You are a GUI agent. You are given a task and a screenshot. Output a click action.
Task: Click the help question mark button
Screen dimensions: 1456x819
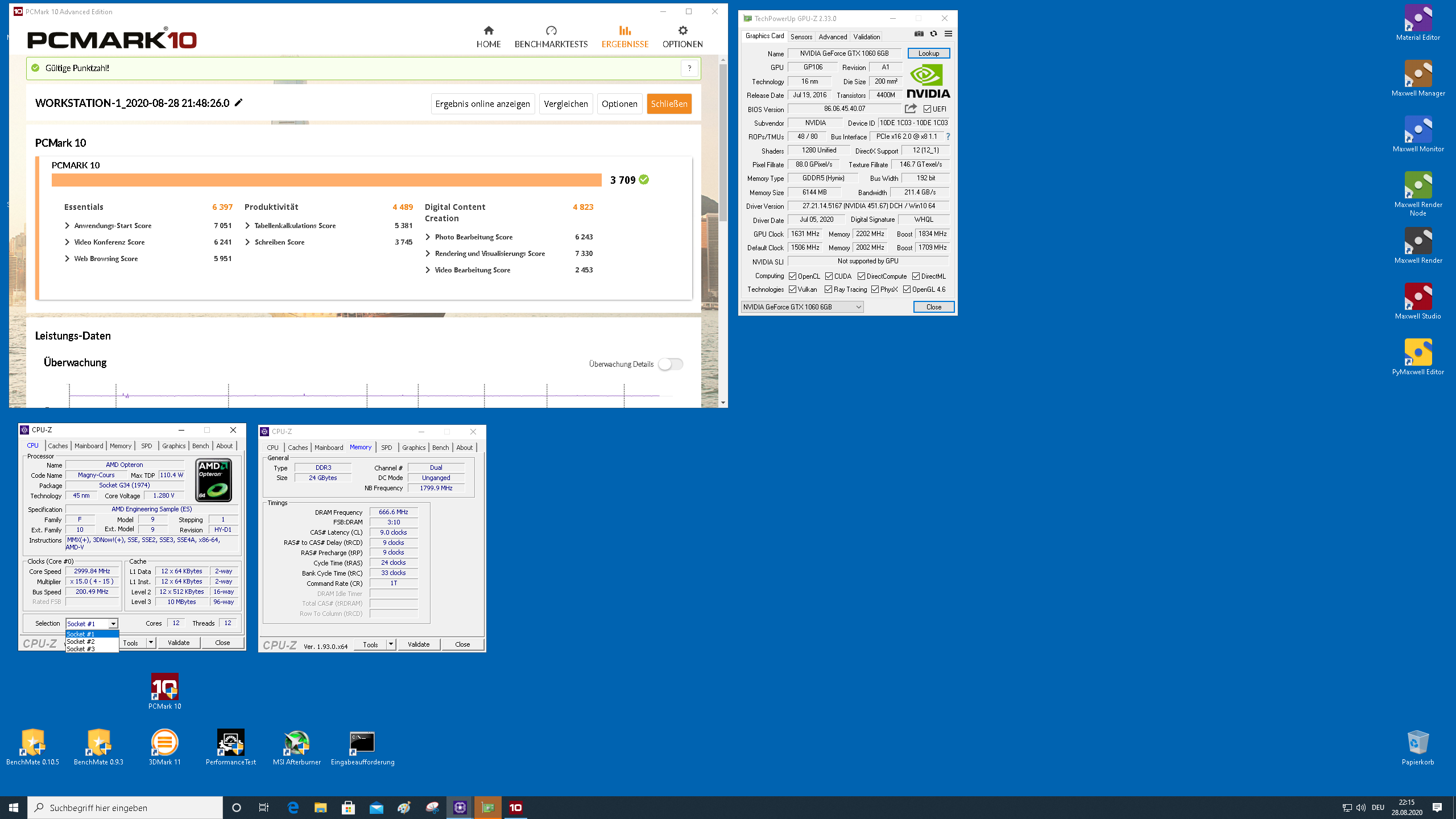[689, 68]
